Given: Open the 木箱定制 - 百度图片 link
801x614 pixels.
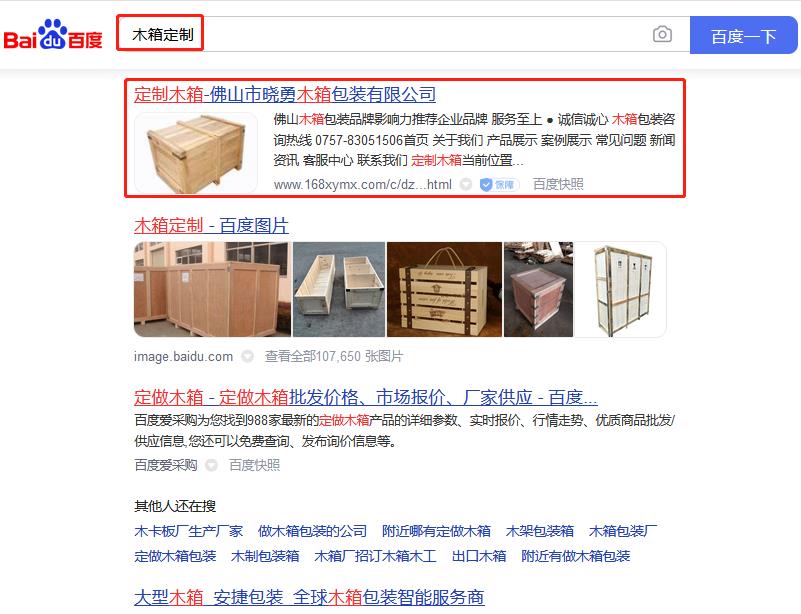Looking at the screenshot, I should tap(211, 225).
